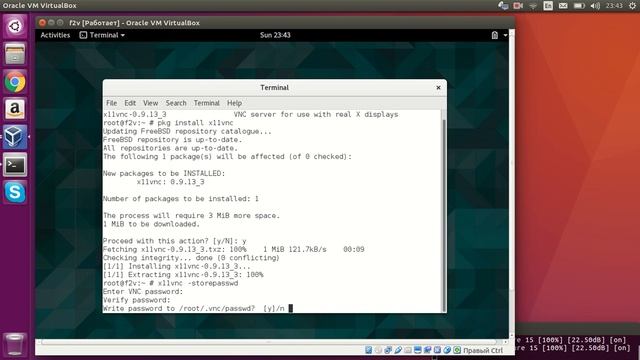640x360 pixels.
Task: Open guest system menu arrow in GNOME bar
Action: [x=505, y=35]
